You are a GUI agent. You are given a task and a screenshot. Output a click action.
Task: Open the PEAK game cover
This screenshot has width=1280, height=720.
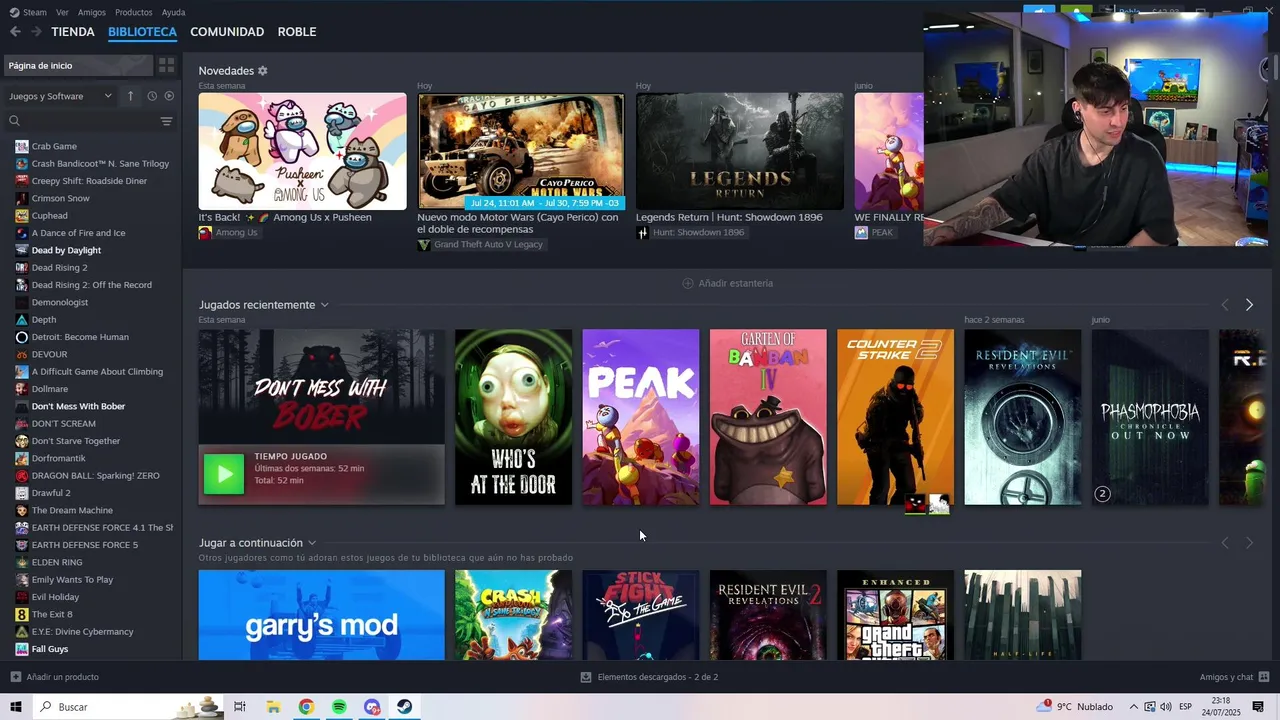point(641,417)
